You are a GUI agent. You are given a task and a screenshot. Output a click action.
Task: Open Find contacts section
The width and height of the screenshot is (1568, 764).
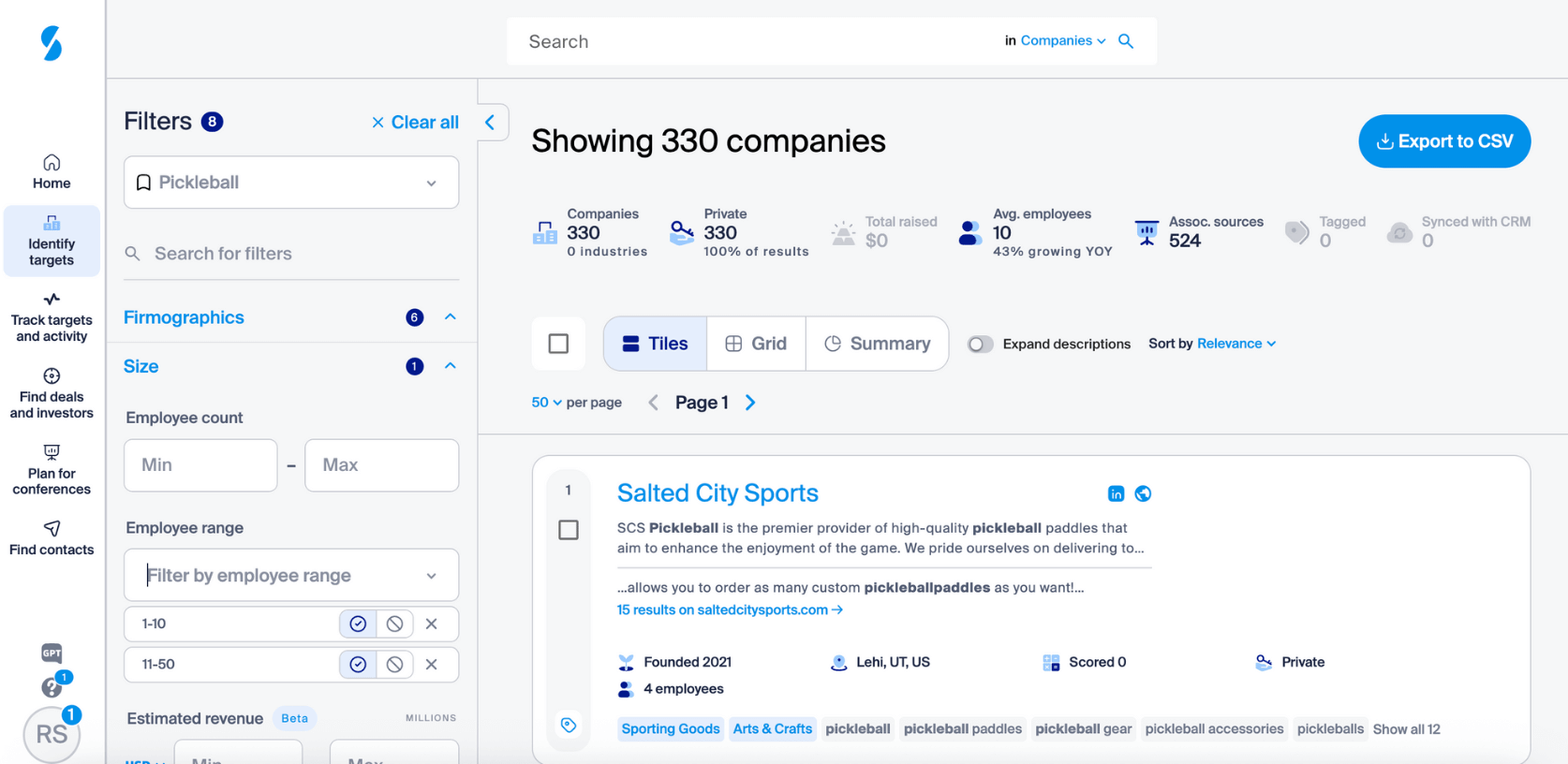coord(52,538)
